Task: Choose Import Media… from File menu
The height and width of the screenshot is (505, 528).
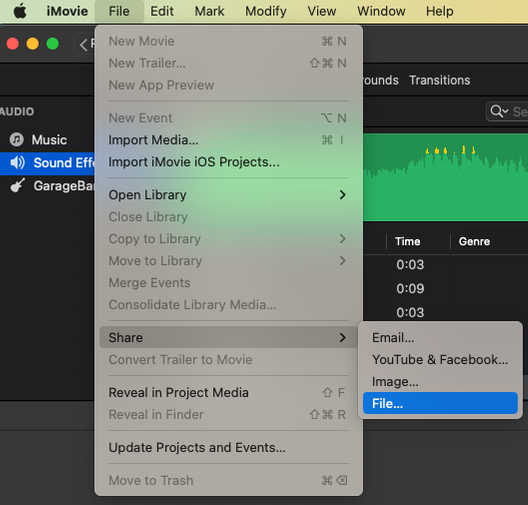Action: pyautogui.click(x=228, y=140)
